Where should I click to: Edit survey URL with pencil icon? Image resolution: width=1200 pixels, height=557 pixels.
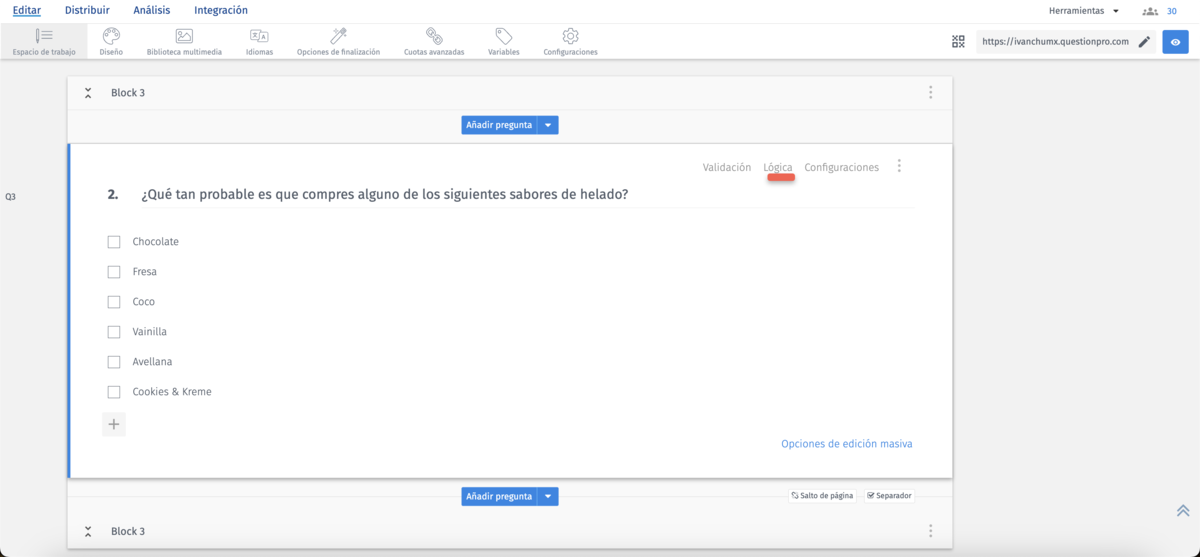point(1144,42)
